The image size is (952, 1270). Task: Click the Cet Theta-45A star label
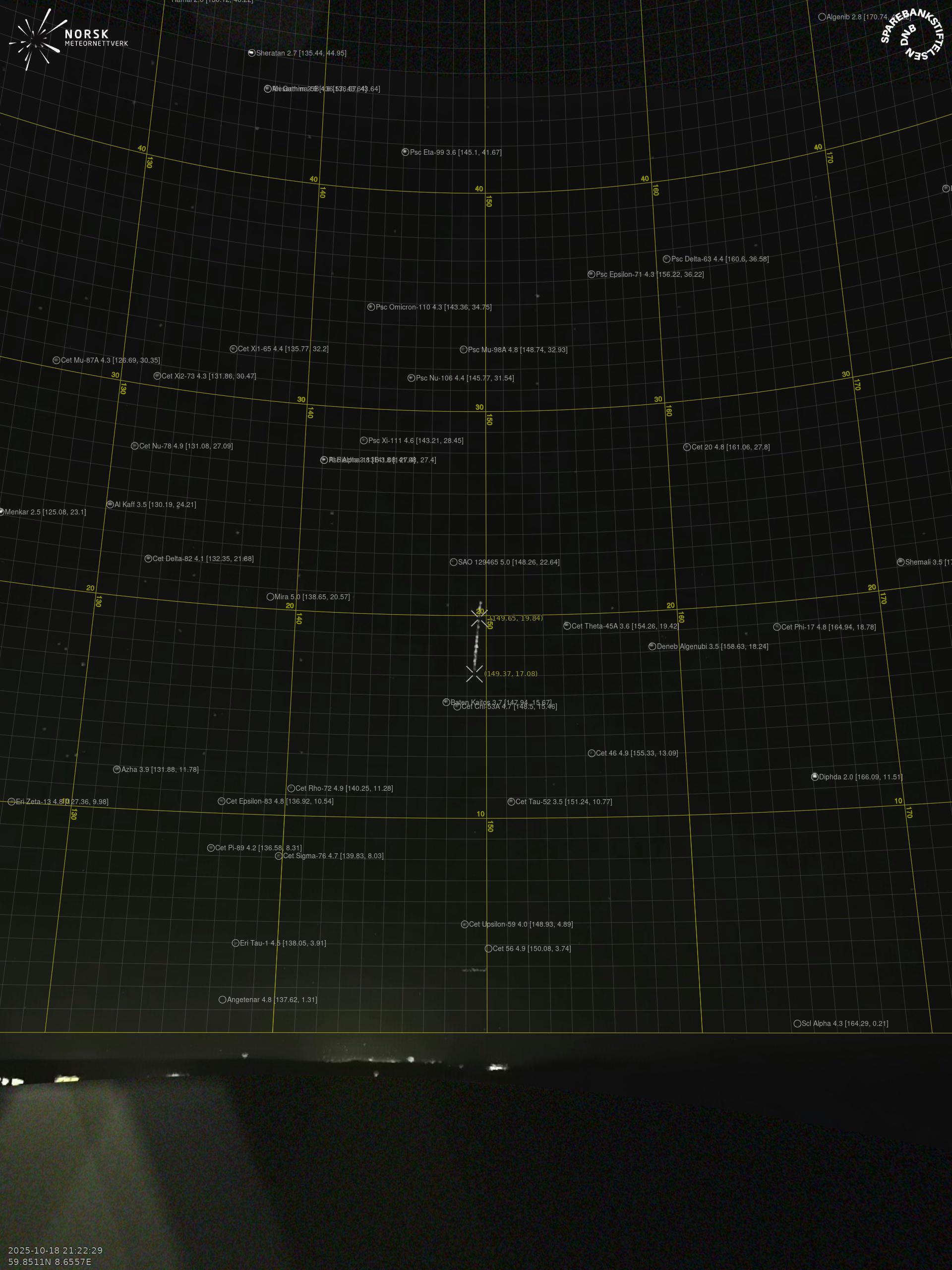624,626
